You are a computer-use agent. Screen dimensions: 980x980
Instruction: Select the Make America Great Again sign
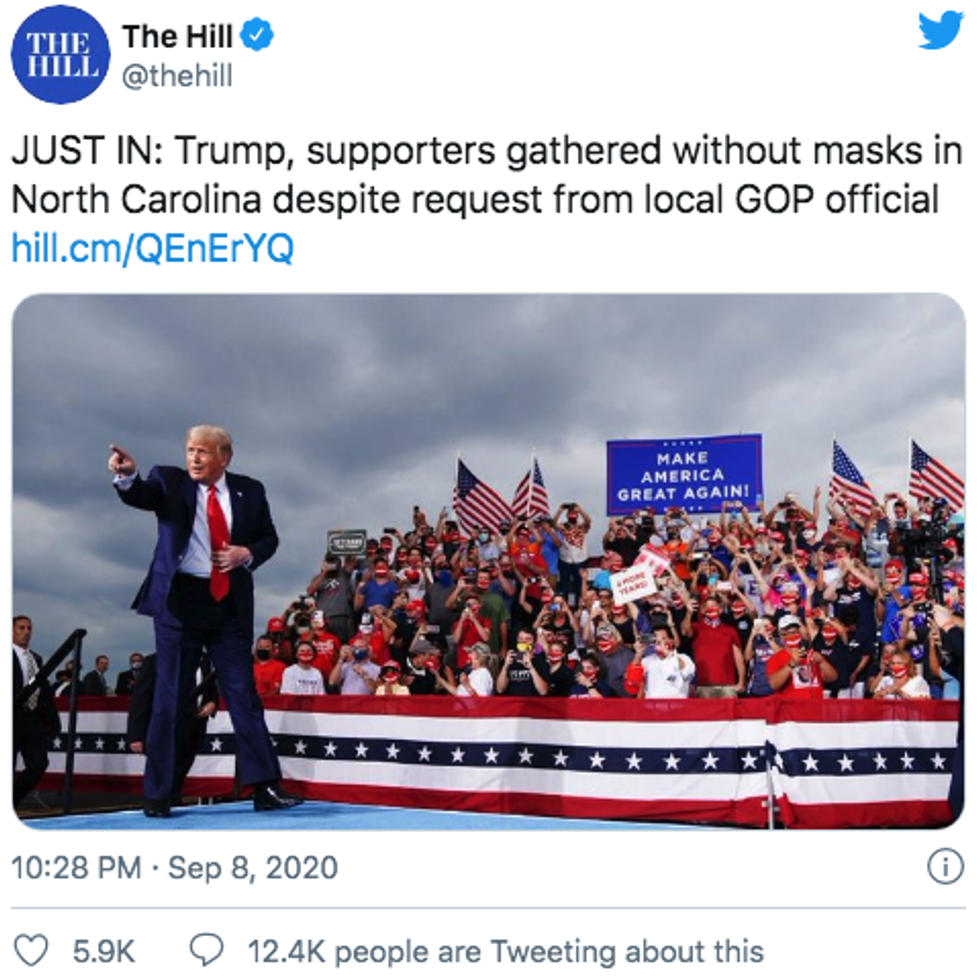pyautogui.click(x=684, y=474)
